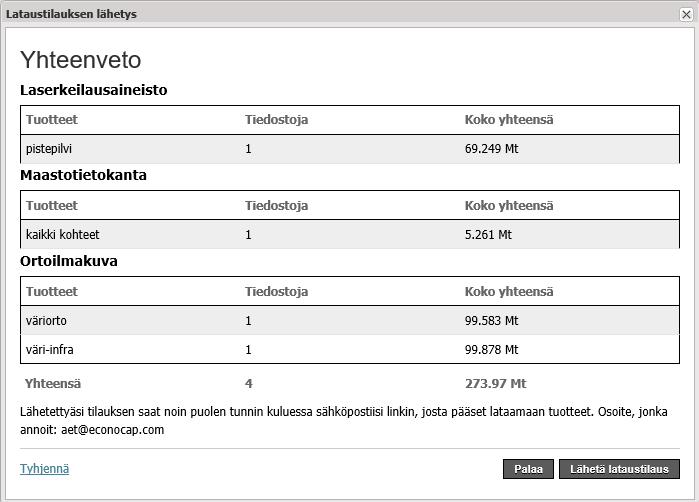This screenshot has height=502, width=699.
Task: Click the Yhteenveto page title
Action: (81, 60)
